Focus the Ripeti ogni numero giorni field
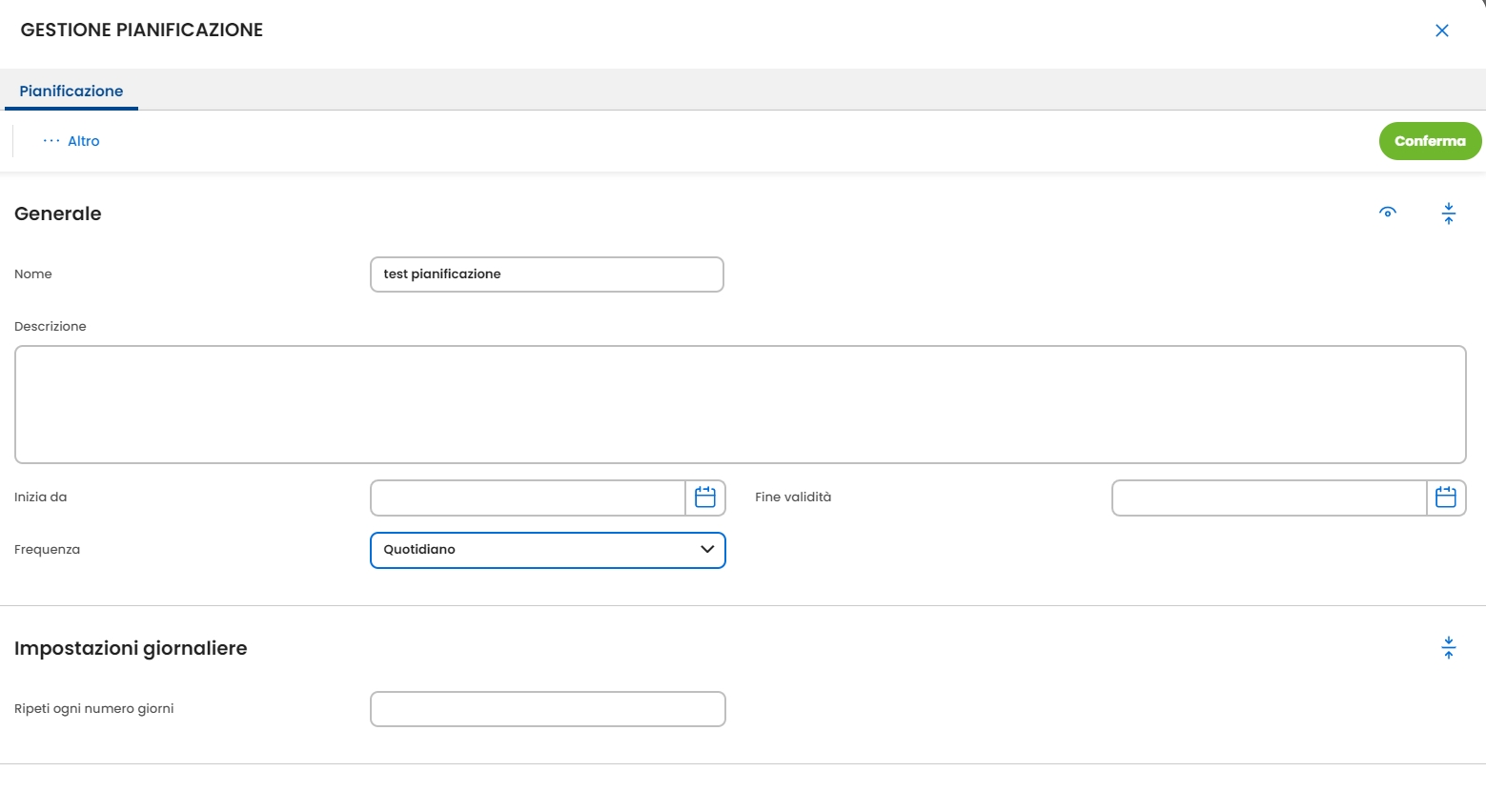The width and height of the screenshot is (1486, 812). tap(547, 709)
